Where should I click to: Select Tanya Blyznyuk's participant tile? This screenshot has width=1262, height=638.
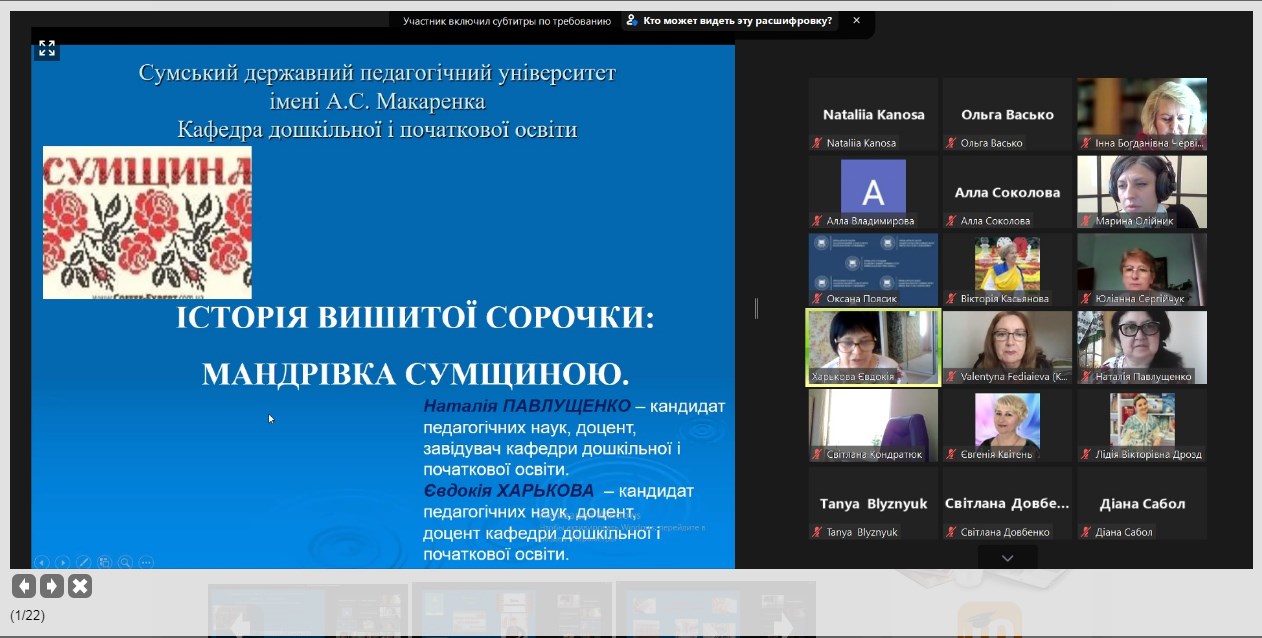point(873,503)
